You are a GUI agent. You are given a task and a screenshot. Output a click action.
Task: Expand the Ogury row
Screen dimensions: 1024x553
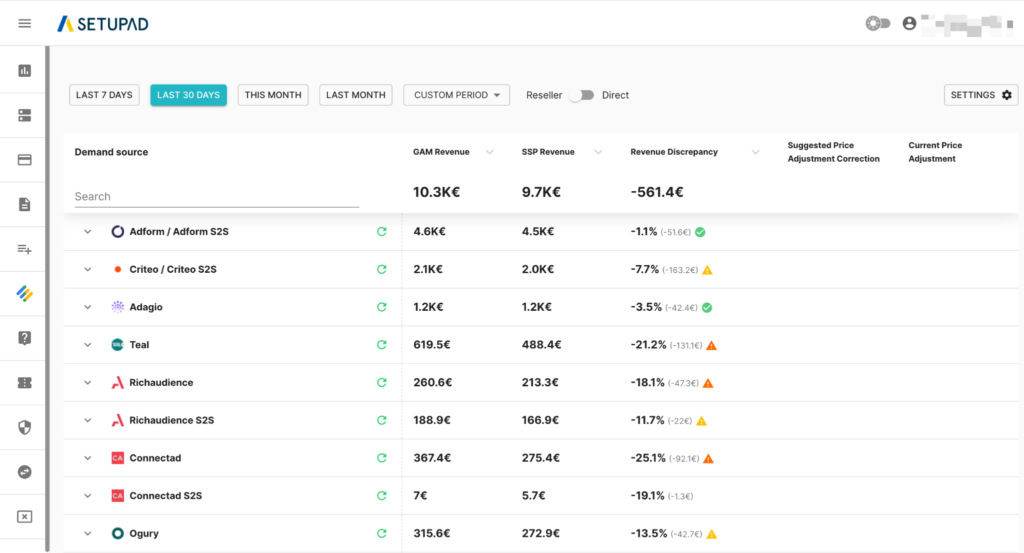pos(88,533)
